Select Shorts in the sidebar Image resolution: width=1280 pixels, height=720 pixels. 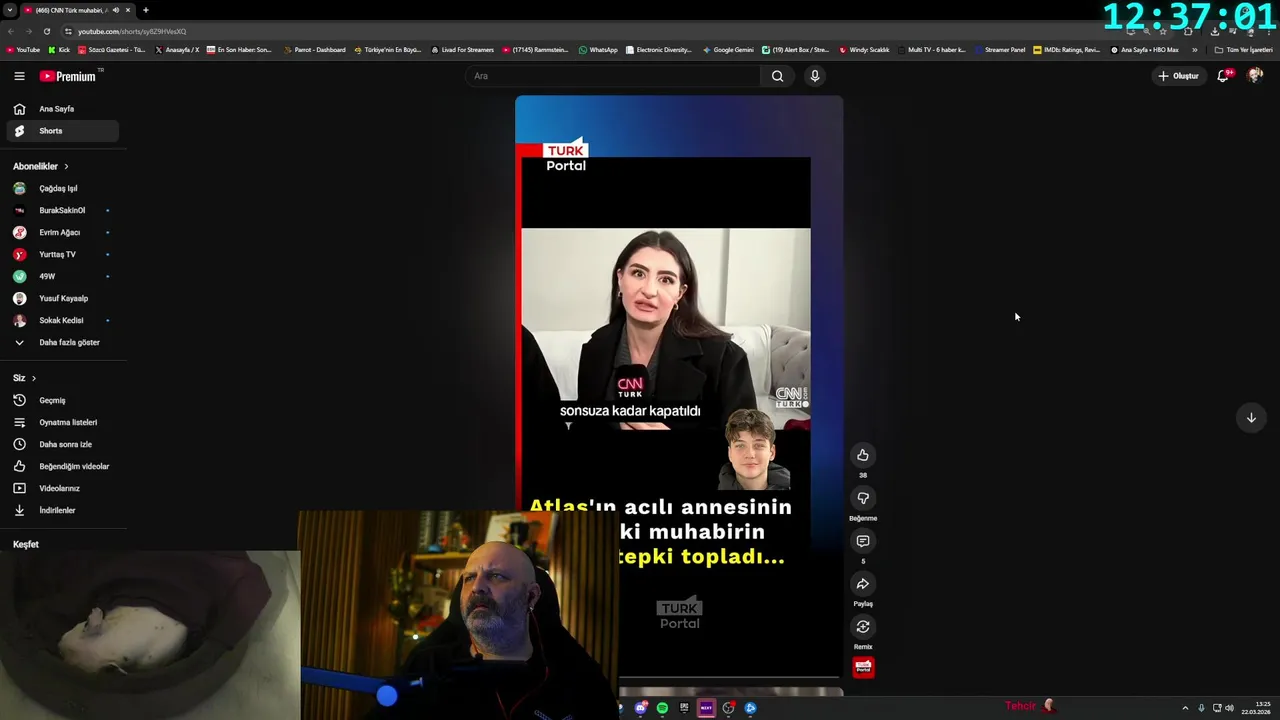pos(63,131)
